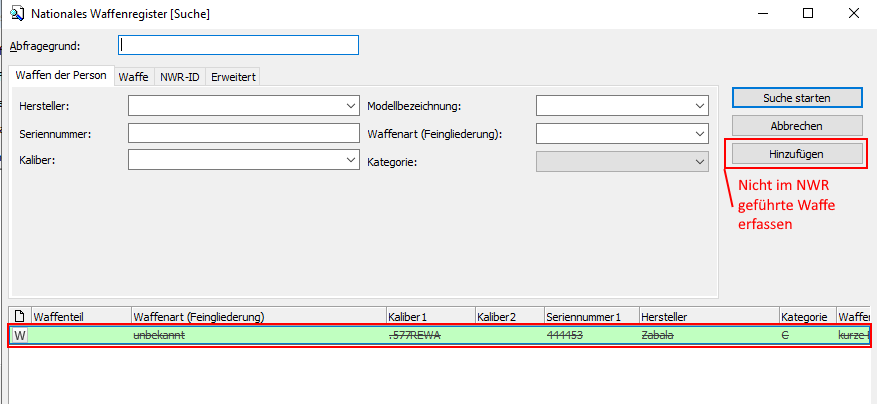Click Hinzufügen to add a weapon
Viewport: 877px width, 404px height.
[x=796, y=153]
